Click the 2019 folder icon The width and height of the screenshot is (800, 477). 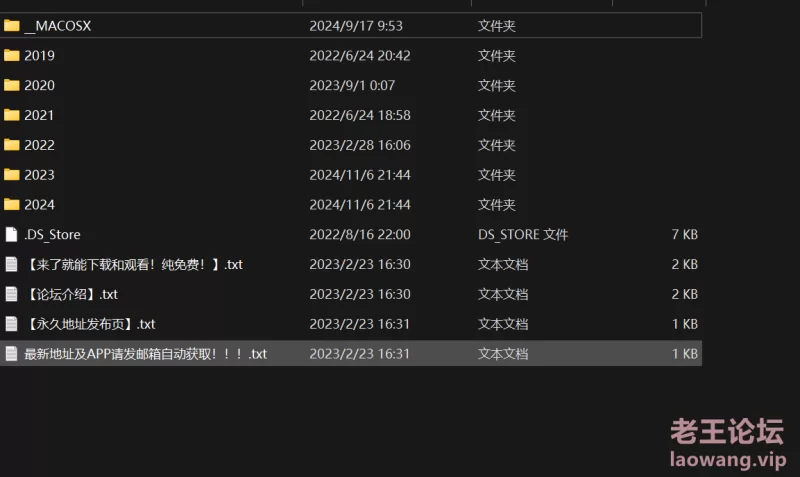[x=11, y=55]
